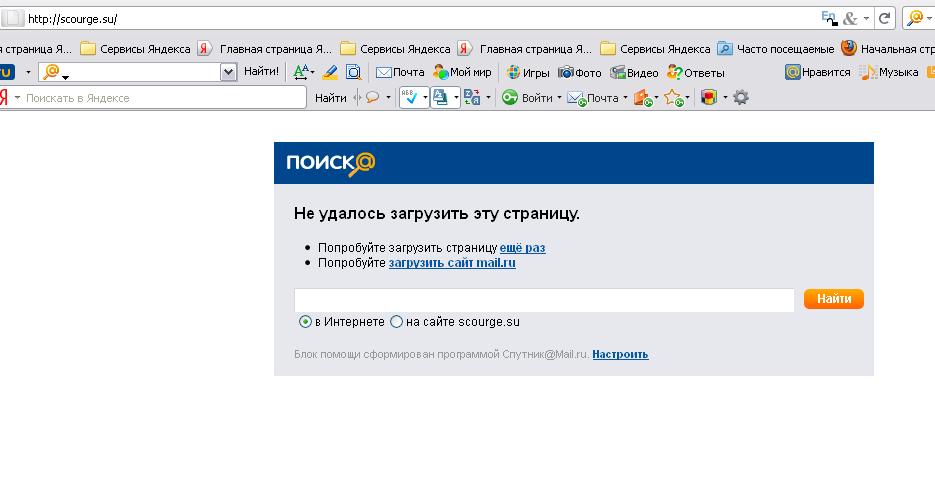Screen dimensions: 935x493
Task: Expand the Mail.ru toolbar search combo dropdown
Action: 228,72
